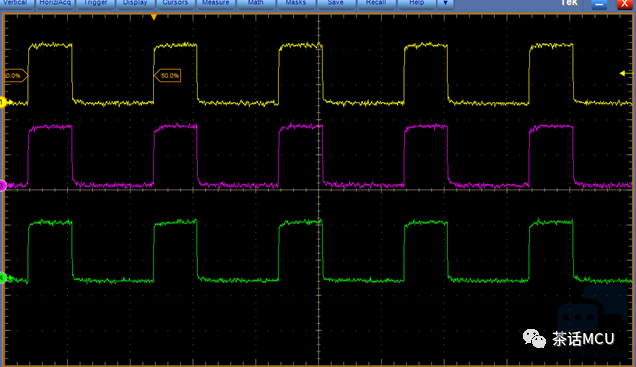Open the Trigger menu

coord(95,3)
